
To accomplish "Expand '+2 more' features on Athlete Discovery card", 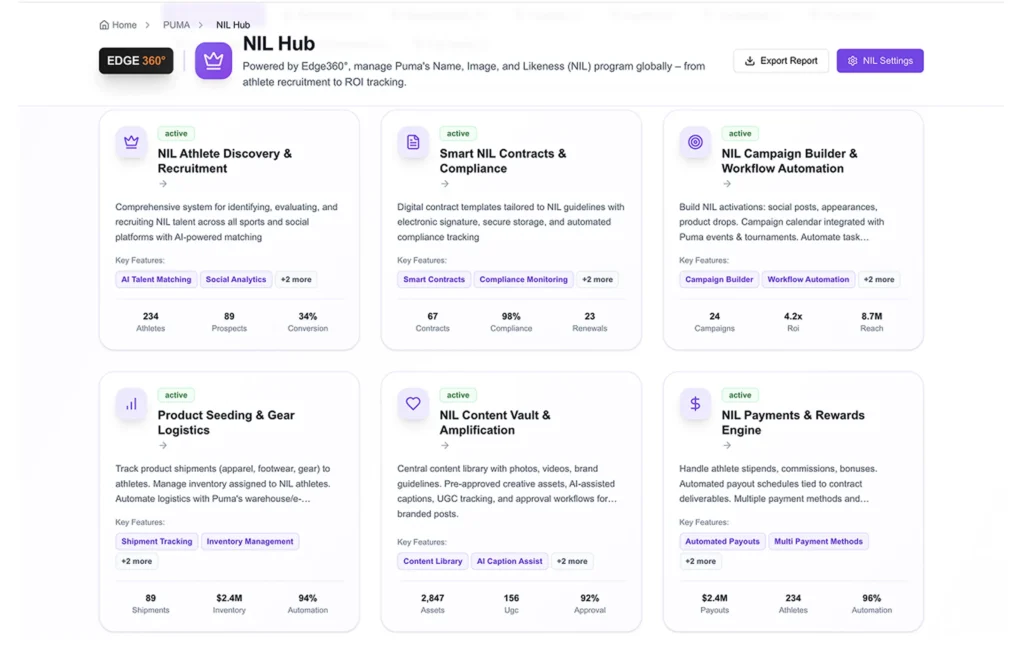I will click(x=295, y=280).
